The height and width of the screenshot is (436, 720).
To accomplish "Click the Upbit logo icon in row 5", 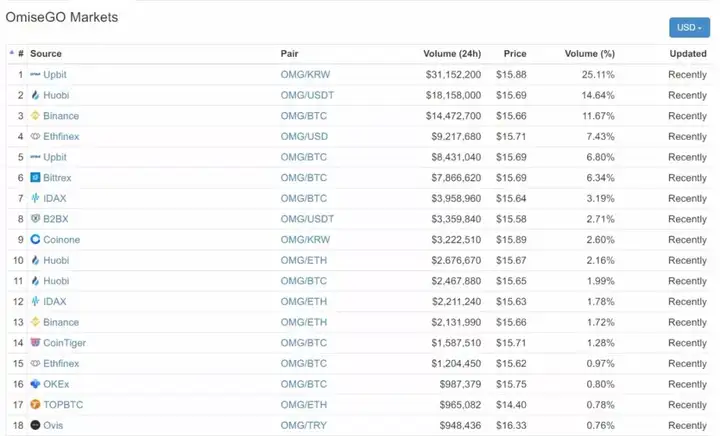I will click(x=35, y=157).
